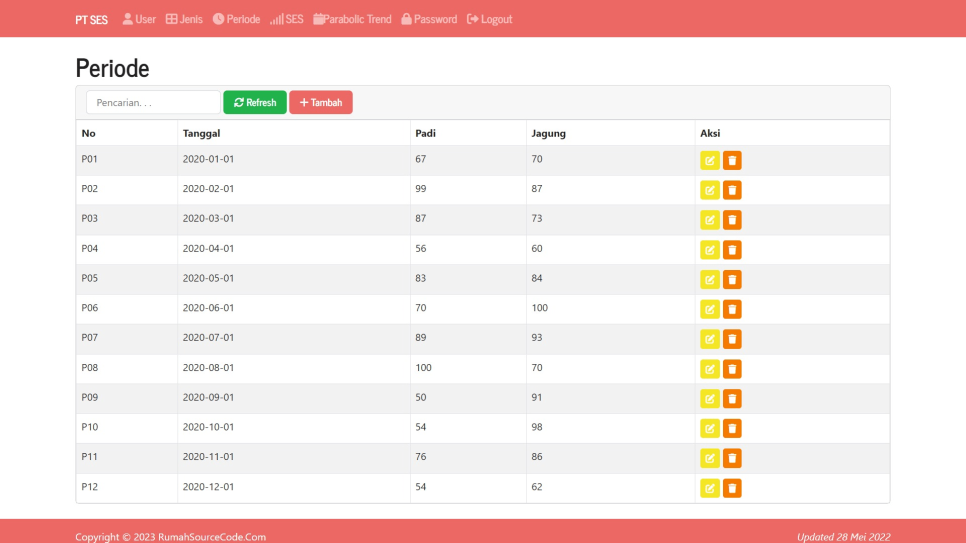Log out via the Logout link
Screen dimensions: 966x543
(x=489, y=19)
